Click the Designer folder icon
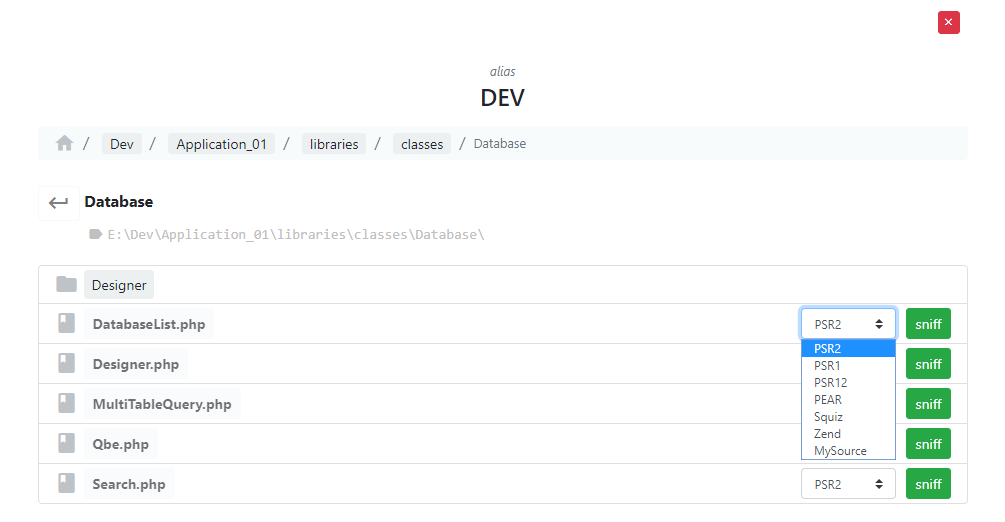 [67, 285]
